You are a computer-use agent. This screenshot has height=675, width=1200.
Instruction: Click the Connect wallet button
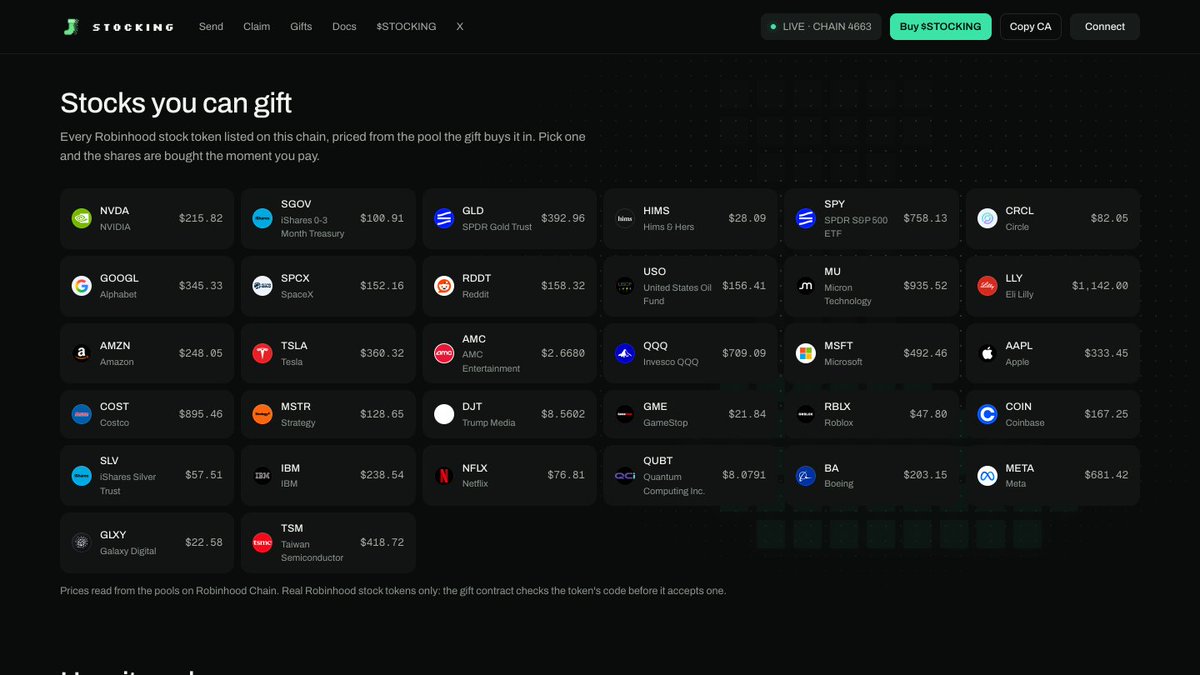(x=1105, y=27)
